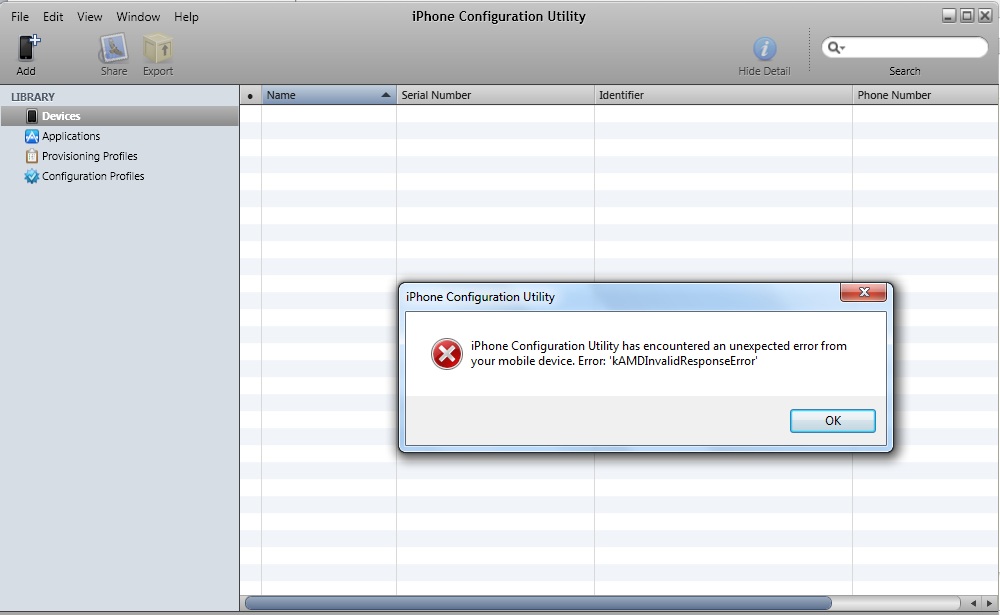
Task: Click the LIBRARY section heading
Action: point(33,97)
